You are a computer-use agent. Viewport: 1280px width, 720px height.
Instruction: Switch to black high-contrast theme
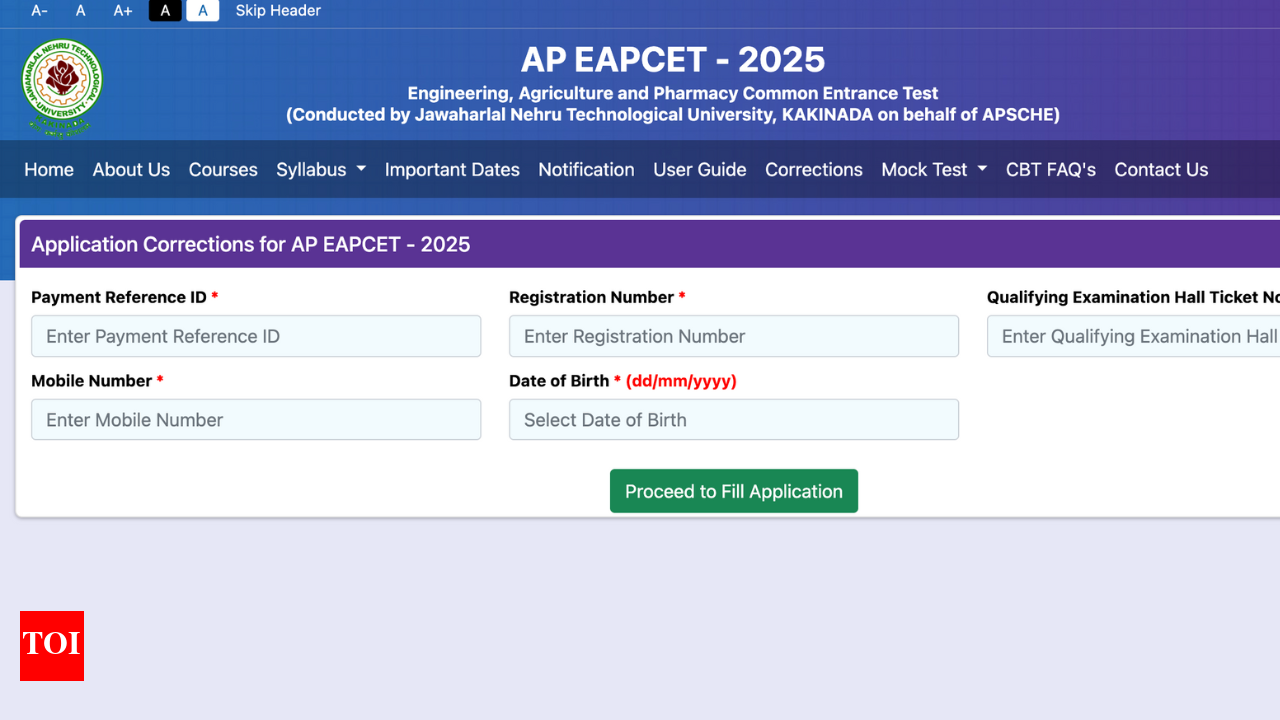pos(165,11)
